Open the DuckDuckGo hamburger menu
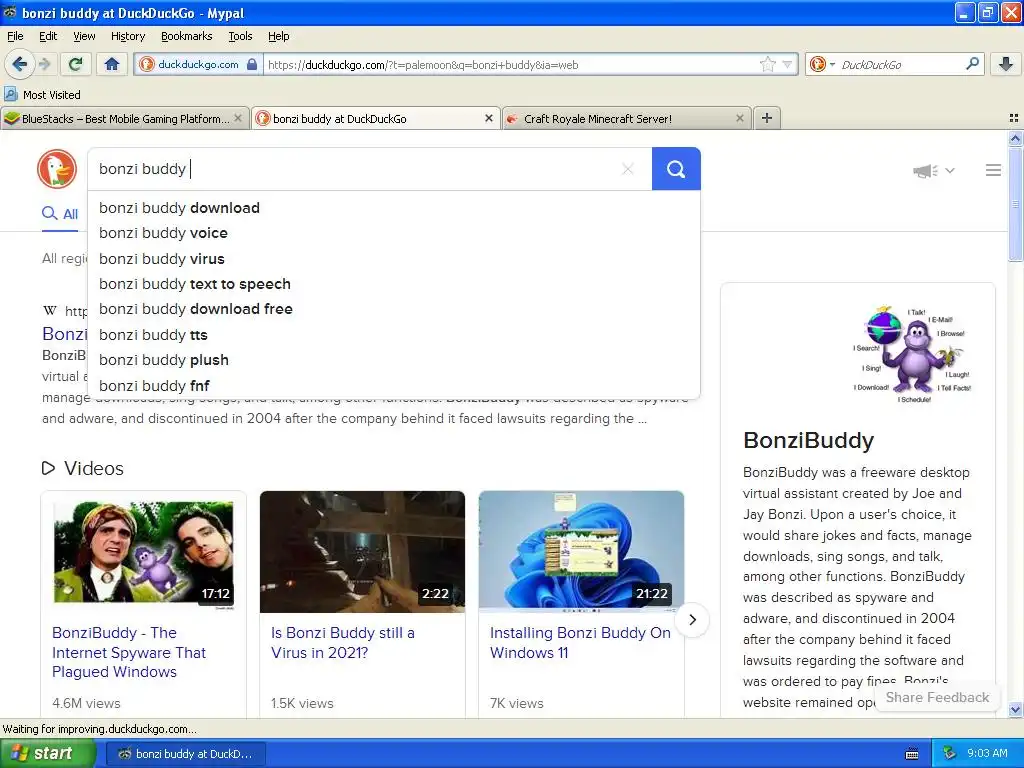Viewport: 1024px width, 768px height. click(x=993, y=170)
